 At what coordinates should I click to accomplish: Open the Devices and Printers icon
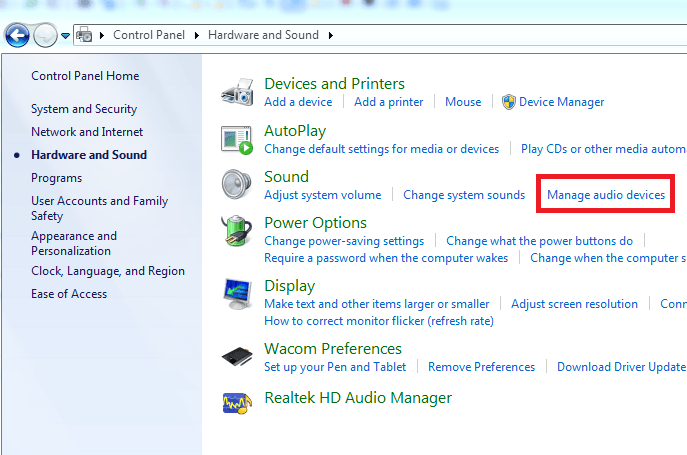237,92
